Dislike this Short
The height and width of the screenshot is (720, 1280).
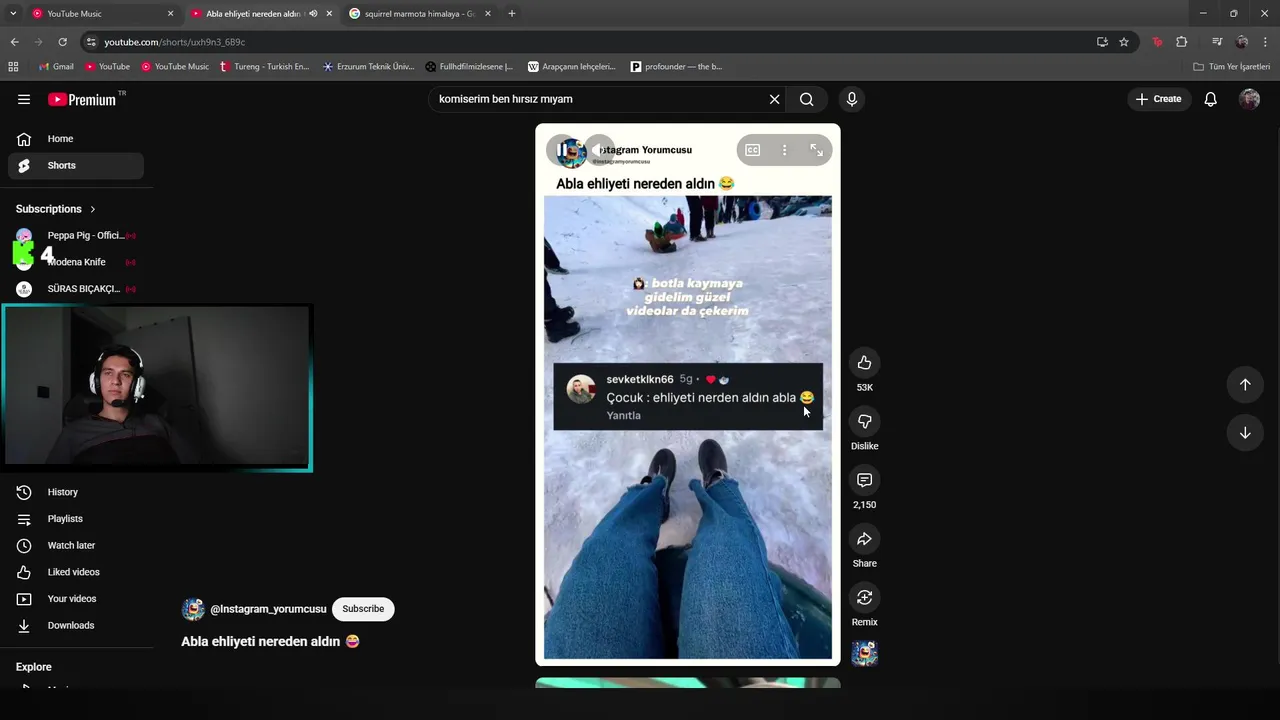pos(865,421)
